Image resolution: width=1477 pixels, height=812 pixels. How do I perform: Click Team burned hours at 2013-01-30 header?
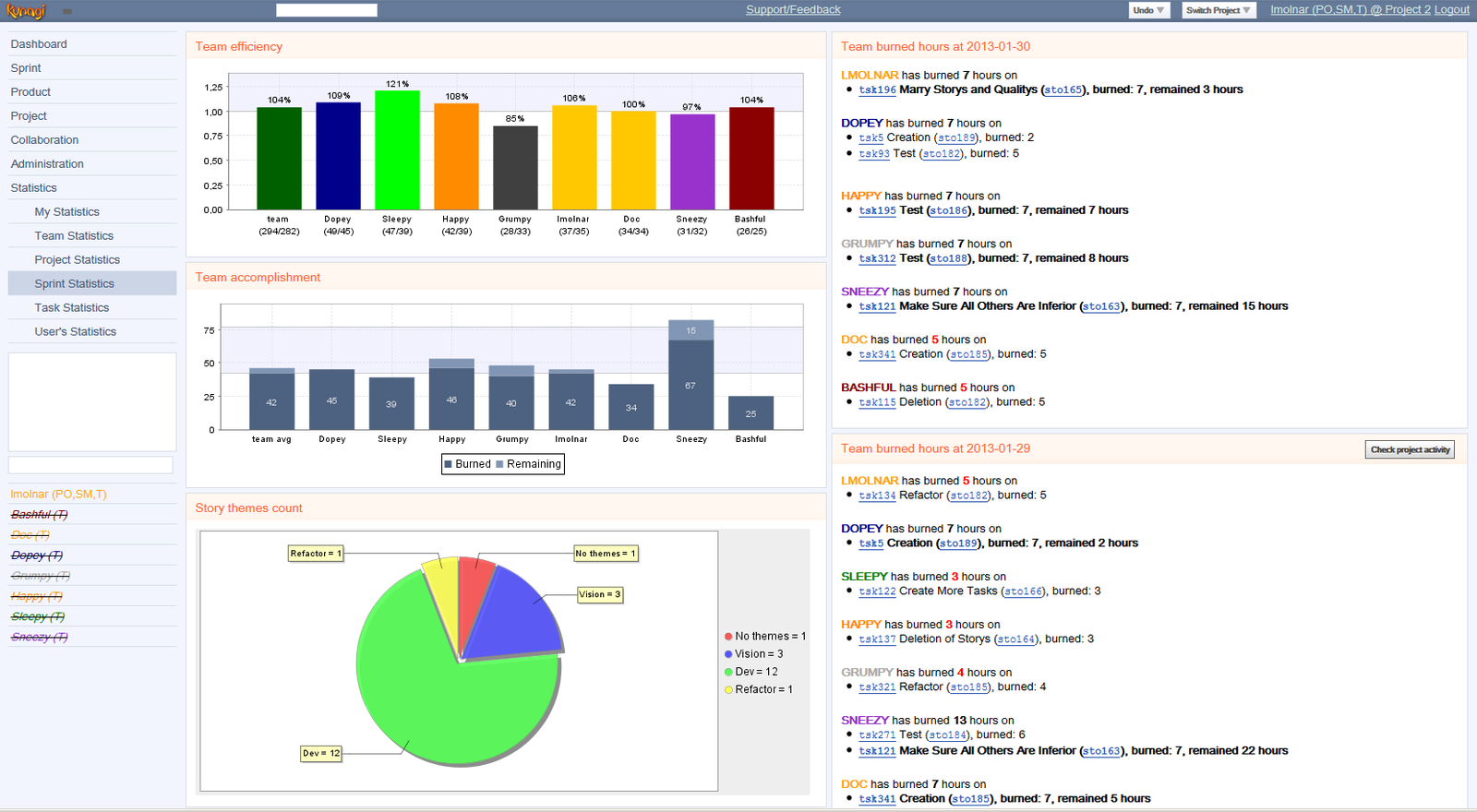1149,47
